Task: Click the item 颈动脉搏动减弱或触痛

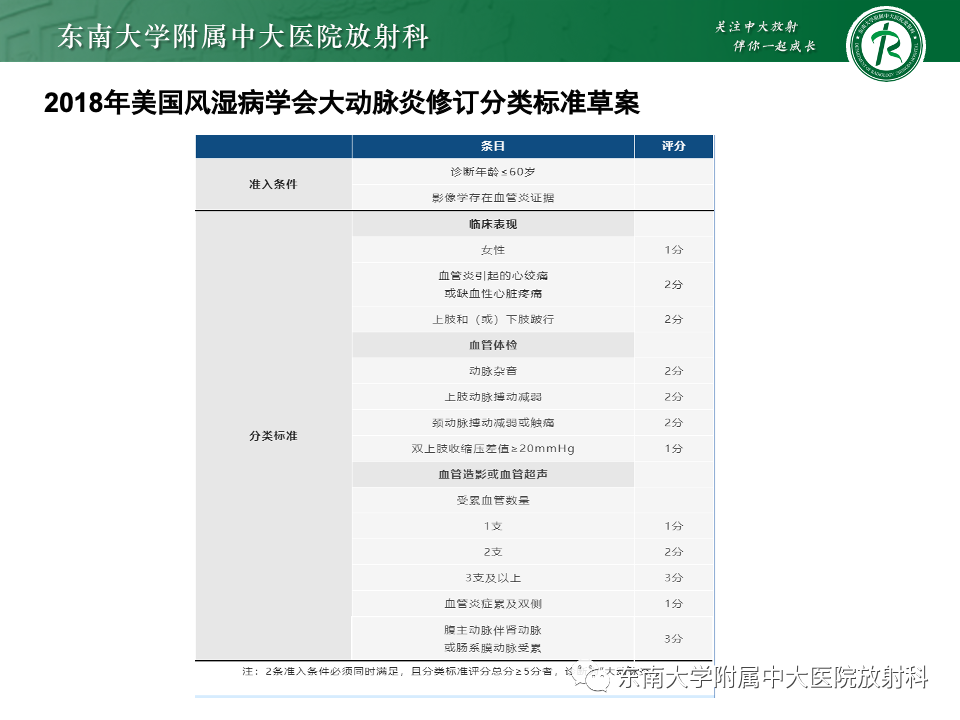Action: point(493,423)
